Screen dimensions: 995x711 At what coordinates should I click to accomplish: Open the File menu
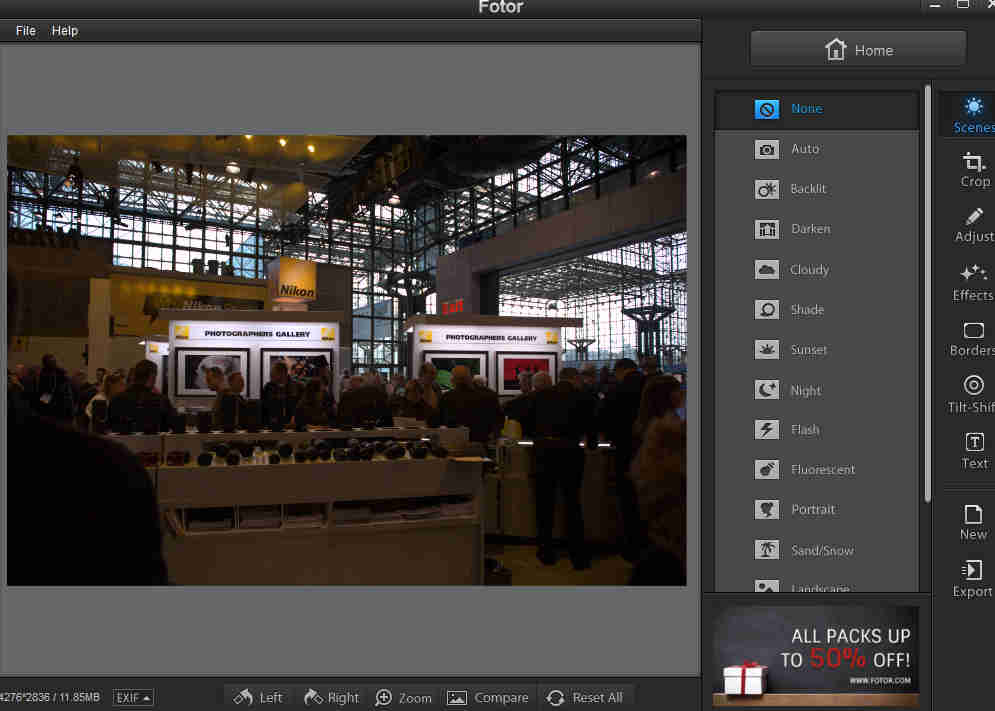26,30
